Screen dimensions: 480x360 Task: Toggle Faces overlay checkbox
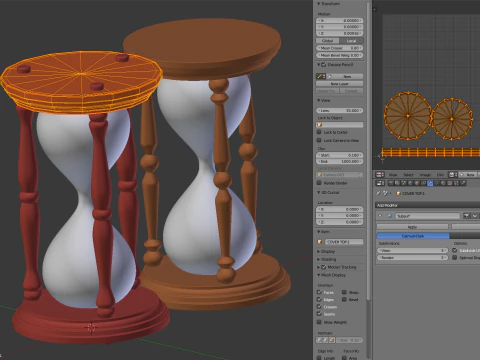point(319,292)
